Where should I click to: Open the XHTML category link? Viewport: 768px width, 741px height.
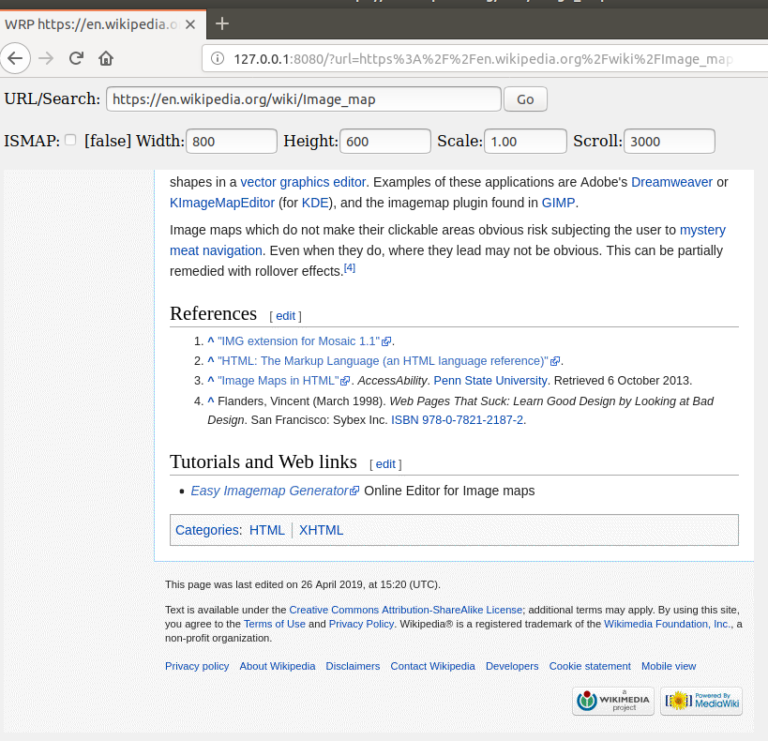321,530
